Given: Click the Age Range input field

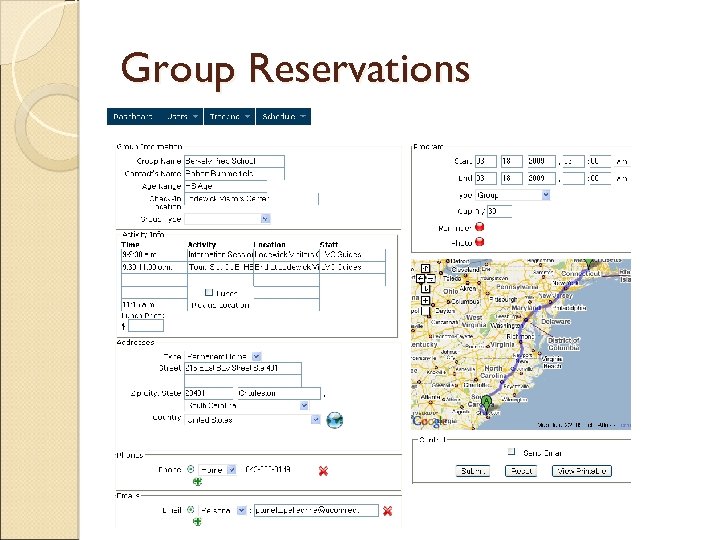Looking at the screenshot, I should point(225,186).
